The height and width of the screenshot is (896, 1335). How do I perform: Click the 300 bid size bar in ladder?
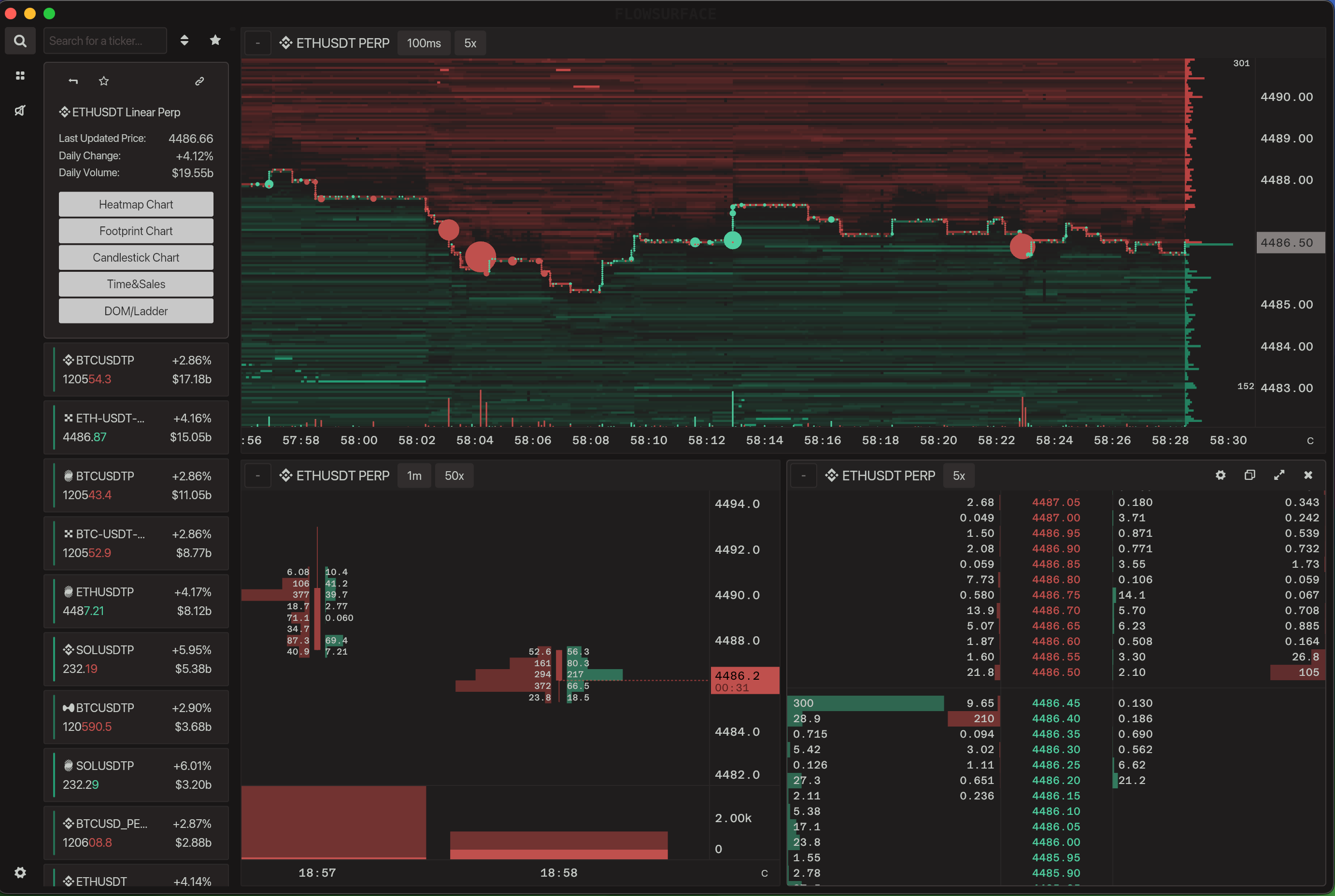[866, 703]
